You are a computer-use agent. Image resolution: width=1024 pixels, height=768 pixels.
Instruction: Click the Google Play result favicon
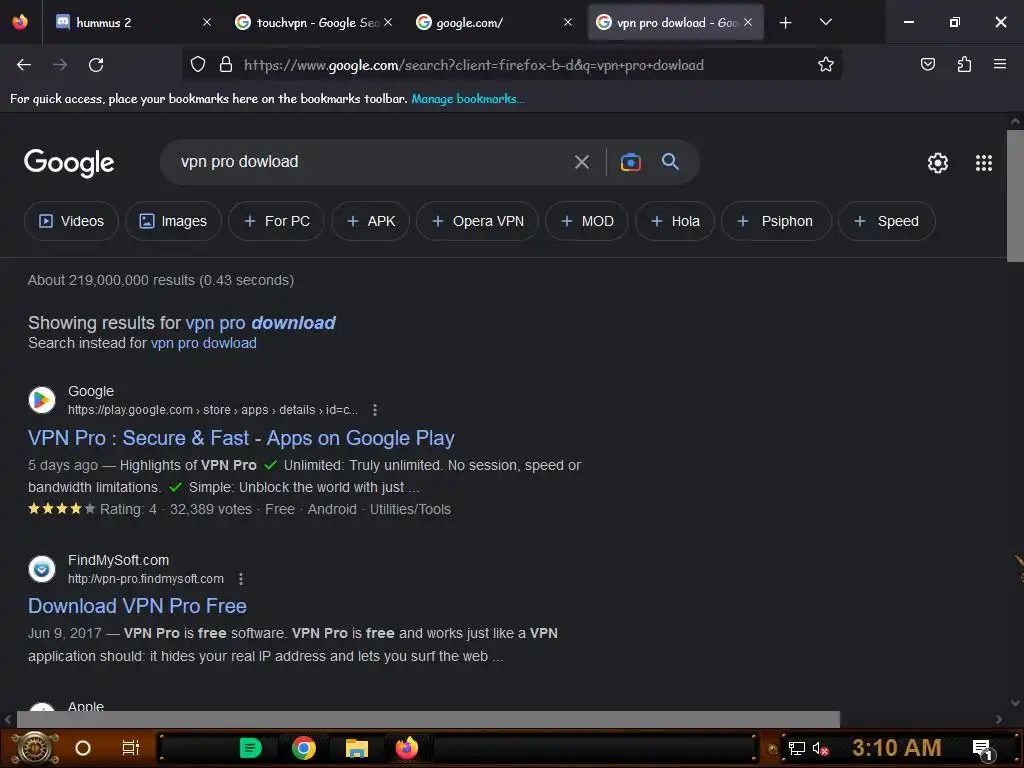42,400
